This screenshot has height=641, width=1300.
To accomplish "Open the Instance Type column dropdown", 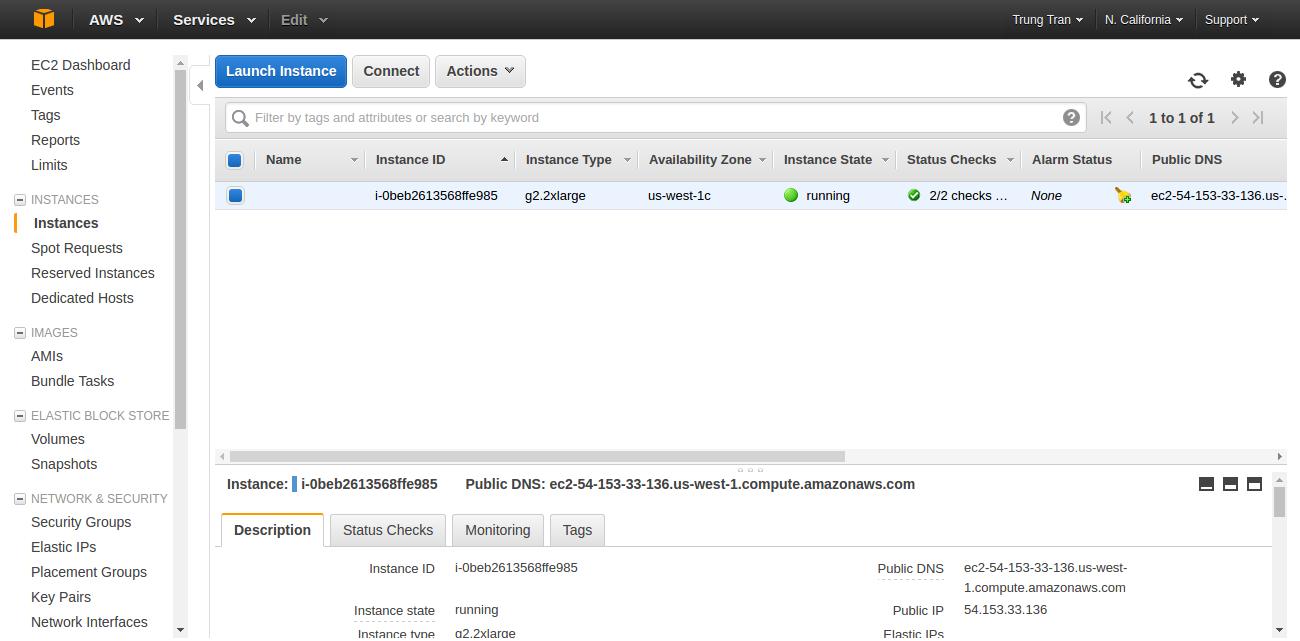I will 627,160.
